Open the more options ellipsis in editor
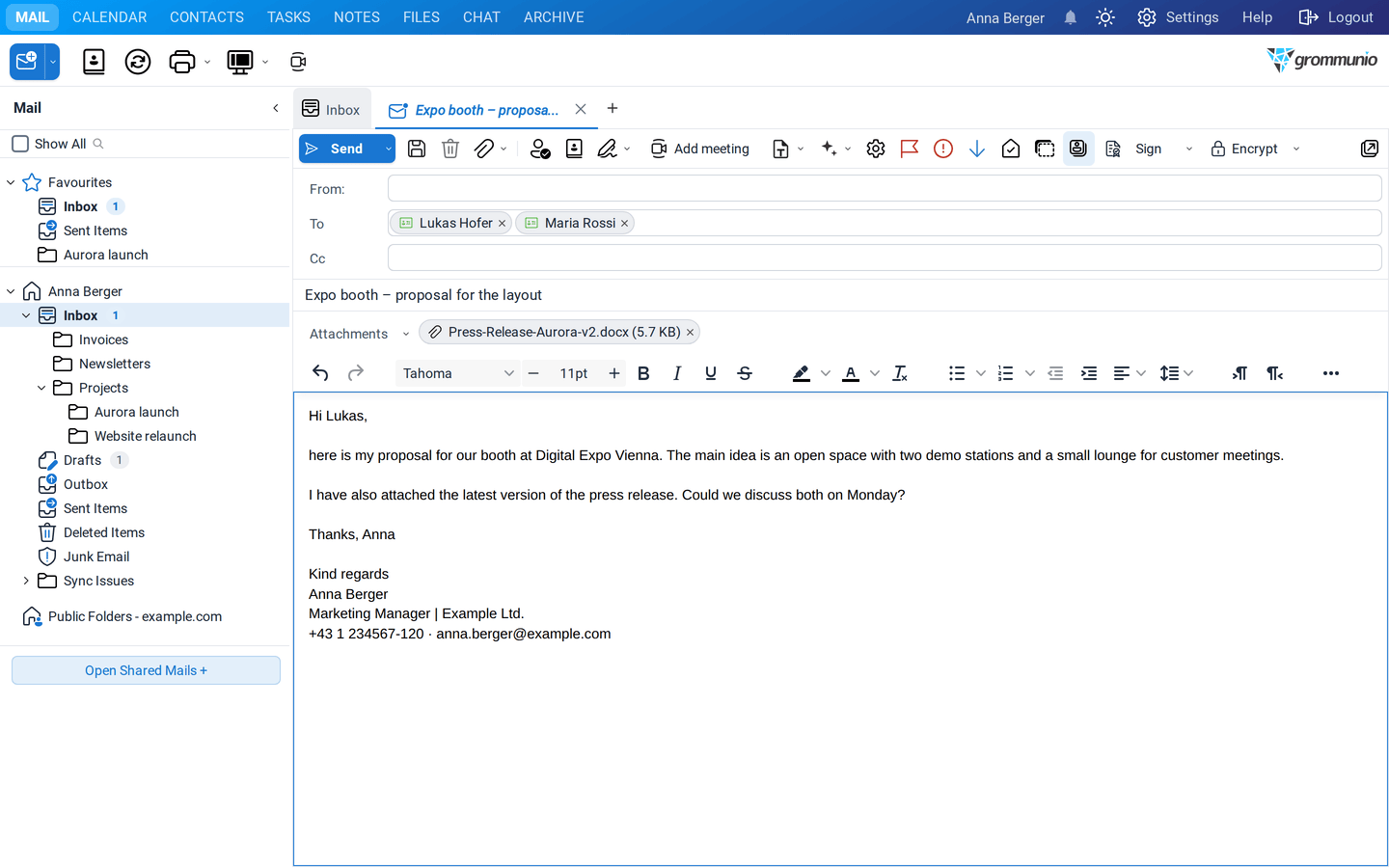 coord(1331,373)
